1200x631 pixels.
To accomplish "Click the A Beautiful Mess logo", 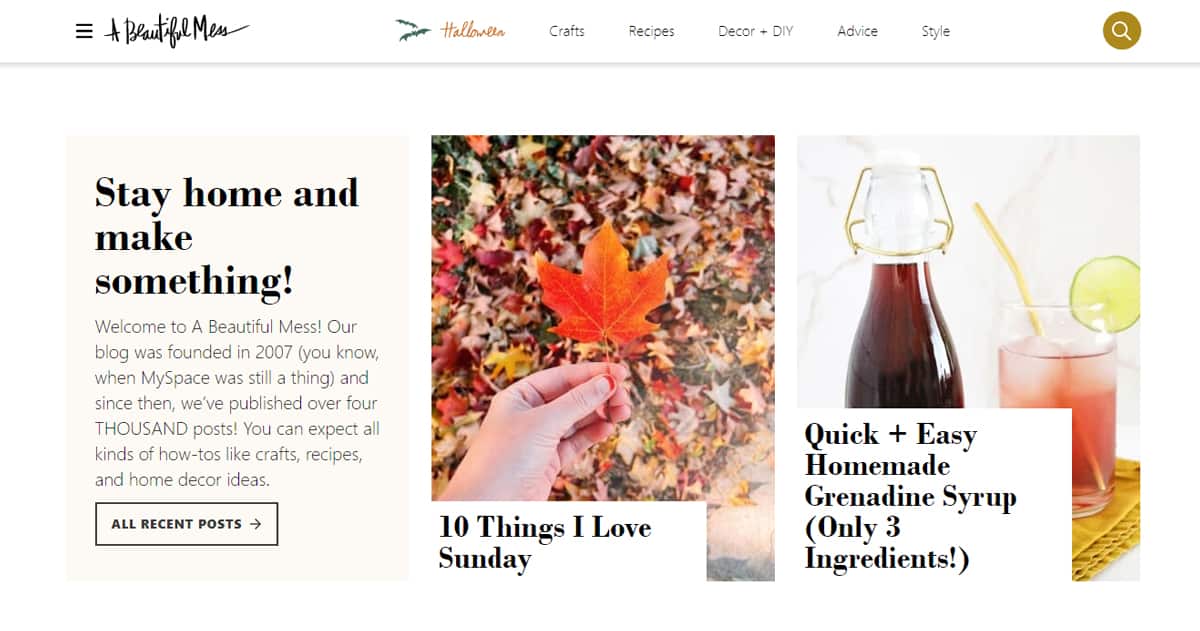I will point(176,31).
